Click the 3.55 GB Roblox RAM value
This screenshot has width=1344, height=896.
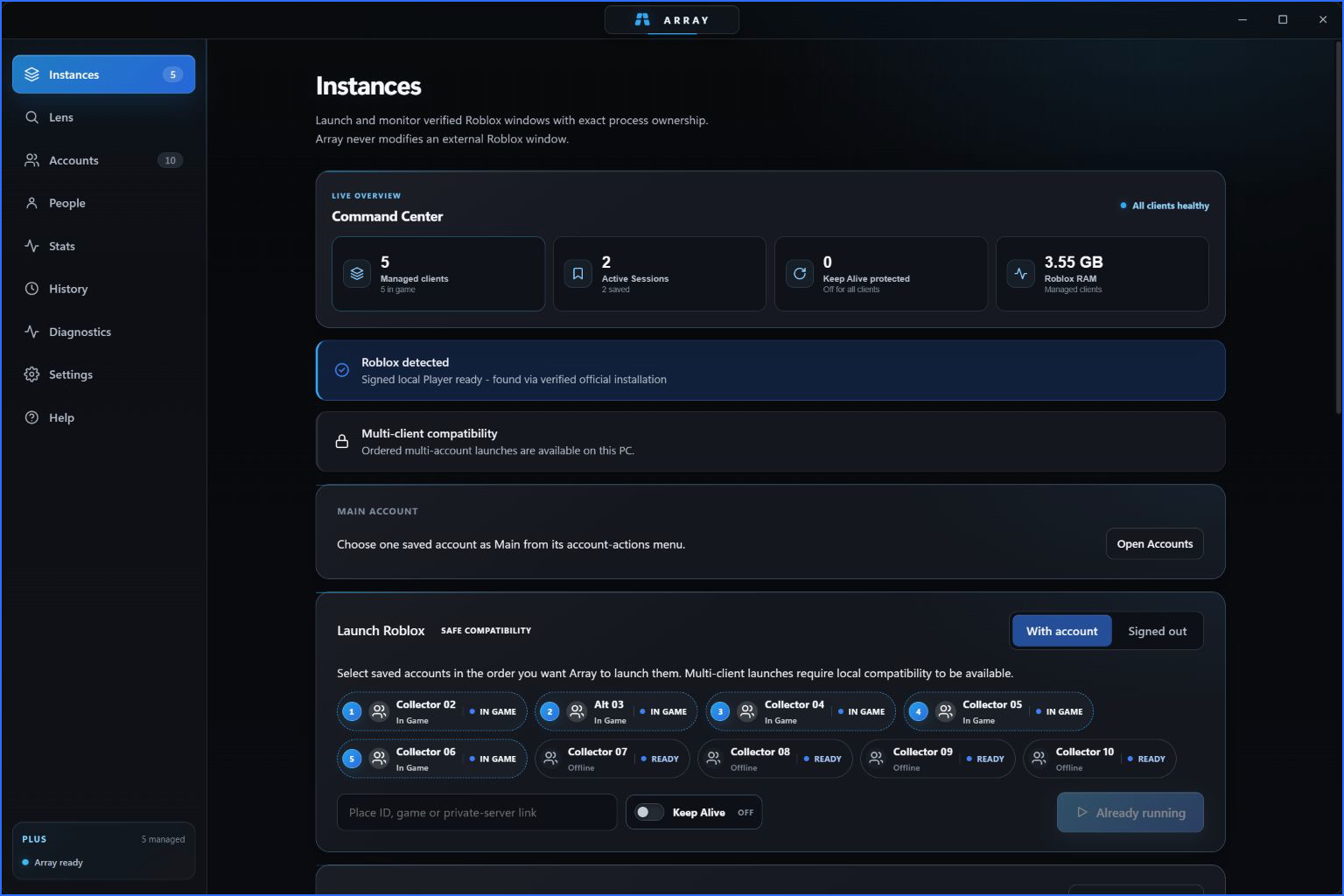click(1073, 262)
